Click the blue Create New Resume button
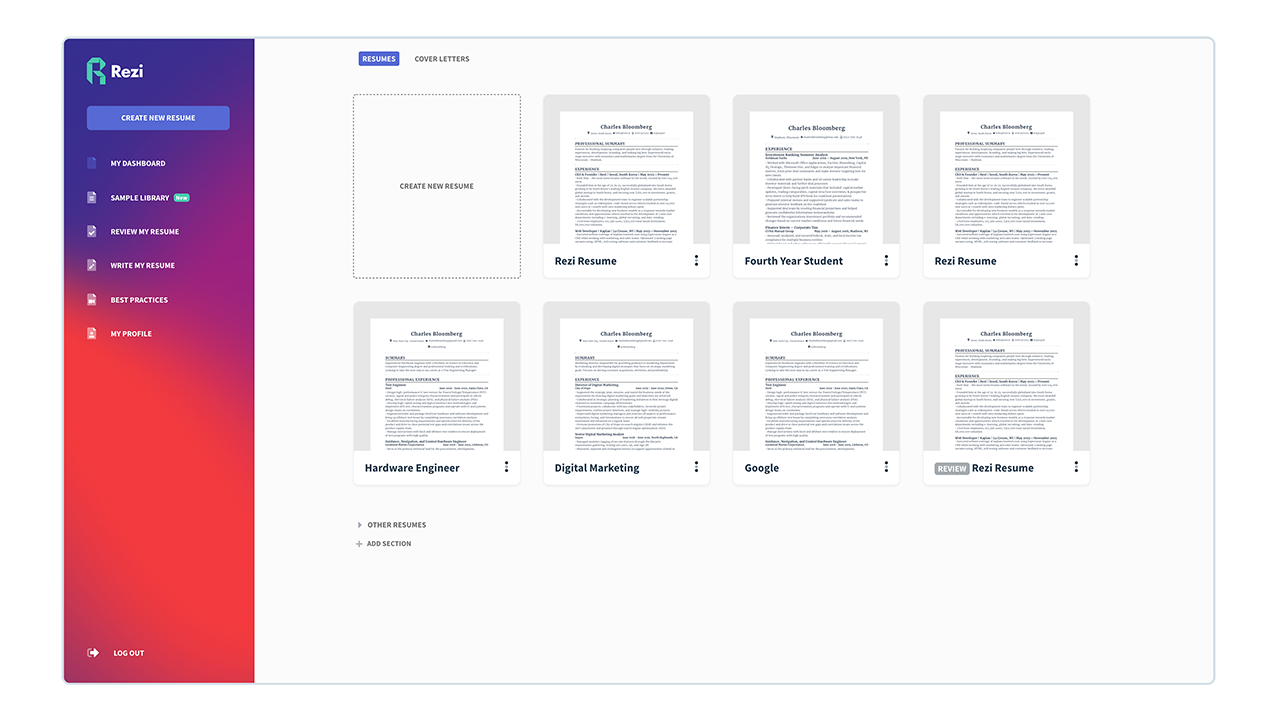The width and height of the screenshot is (1280, 720). click(158, 118)
